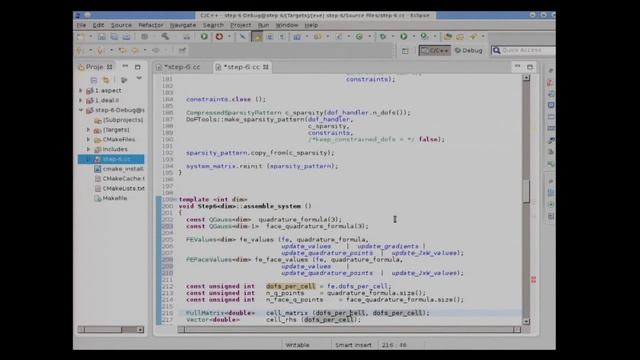Click the hammer Build icon
Screen dimensions: 640x360
pos(165,37)
